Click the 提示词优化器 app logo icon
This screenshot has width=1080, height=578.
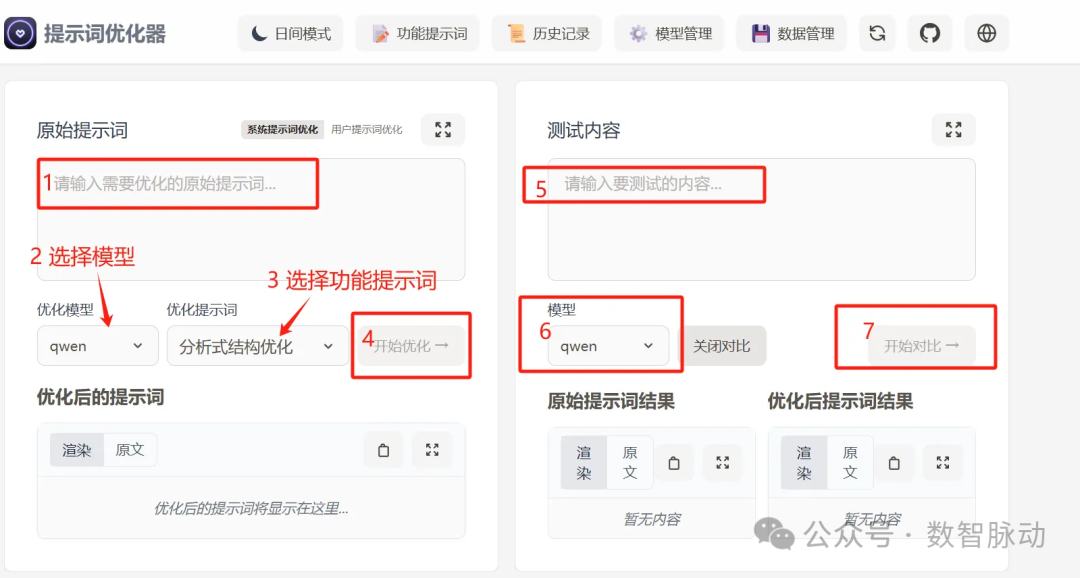(x=20, y=33)
